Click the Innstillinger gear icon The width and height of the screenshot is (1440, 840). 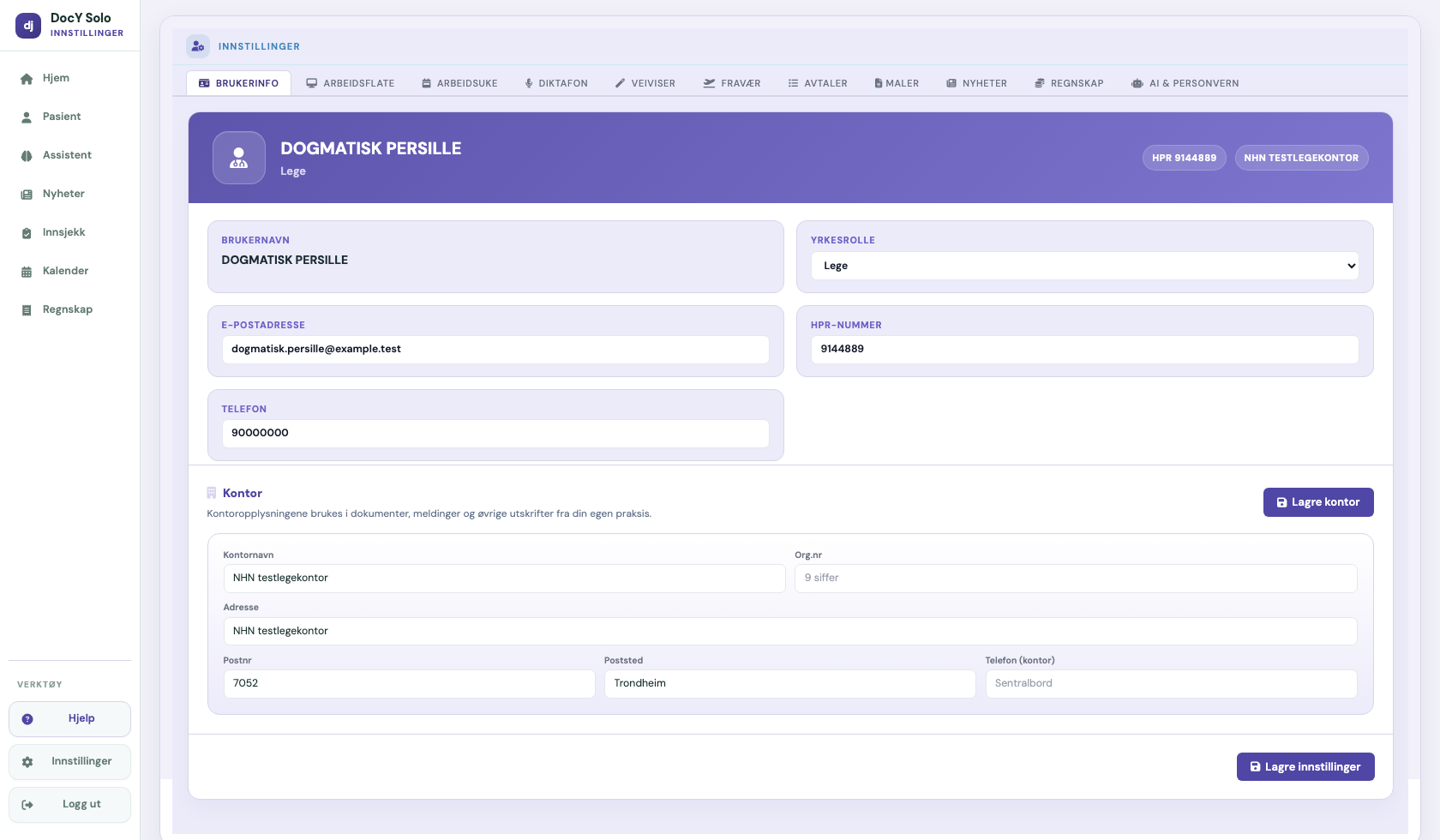point(27,761)
